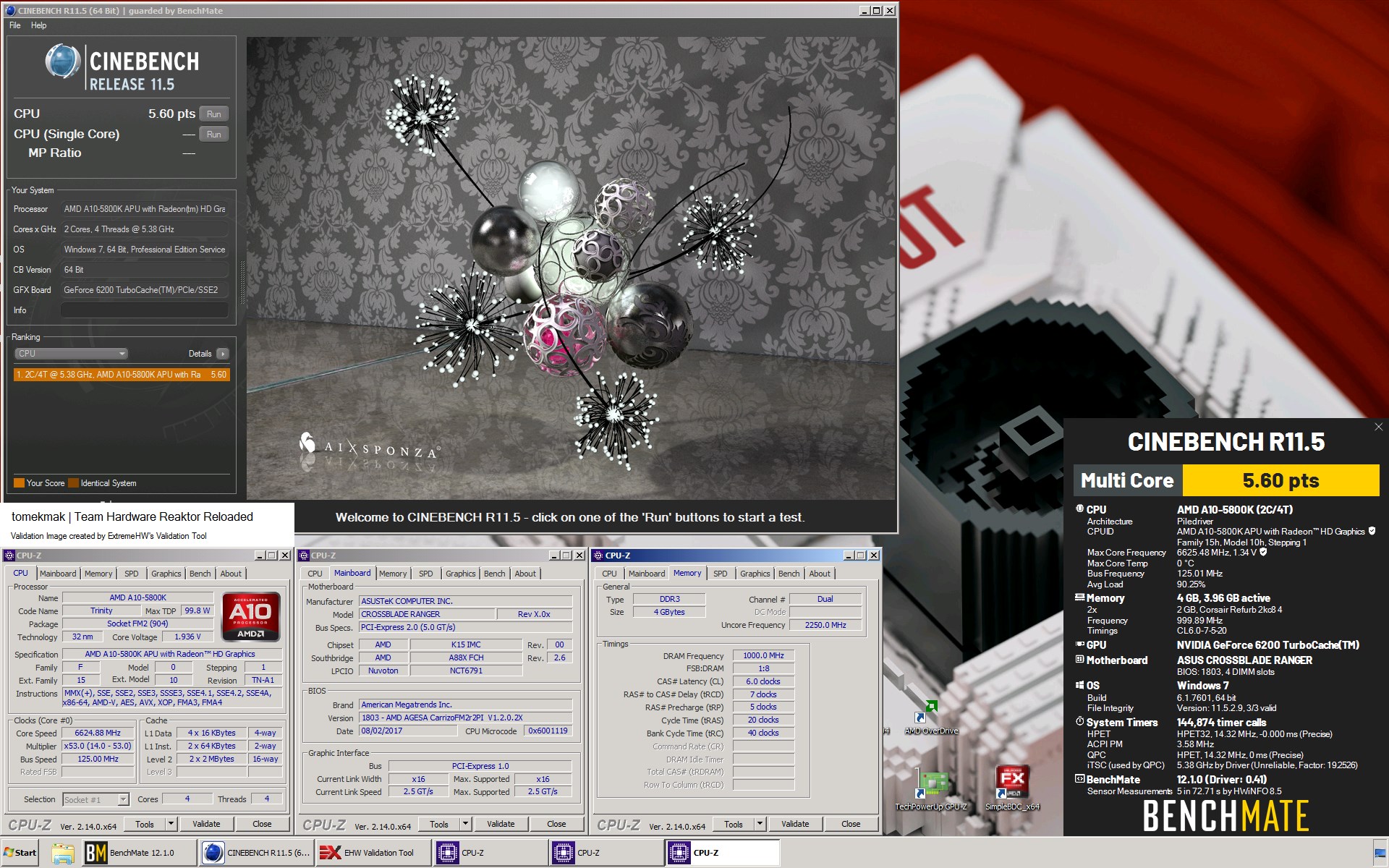The image size is (1389, 868).
Task: Switch to second CPU-Z taskbar item
Action: 606,853
